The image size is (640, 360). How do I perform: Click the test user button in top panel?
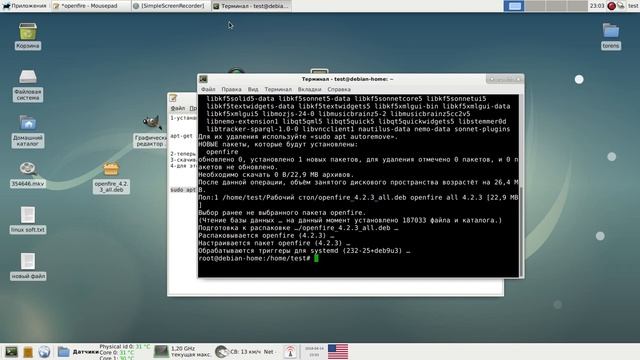tap(633, 6)
